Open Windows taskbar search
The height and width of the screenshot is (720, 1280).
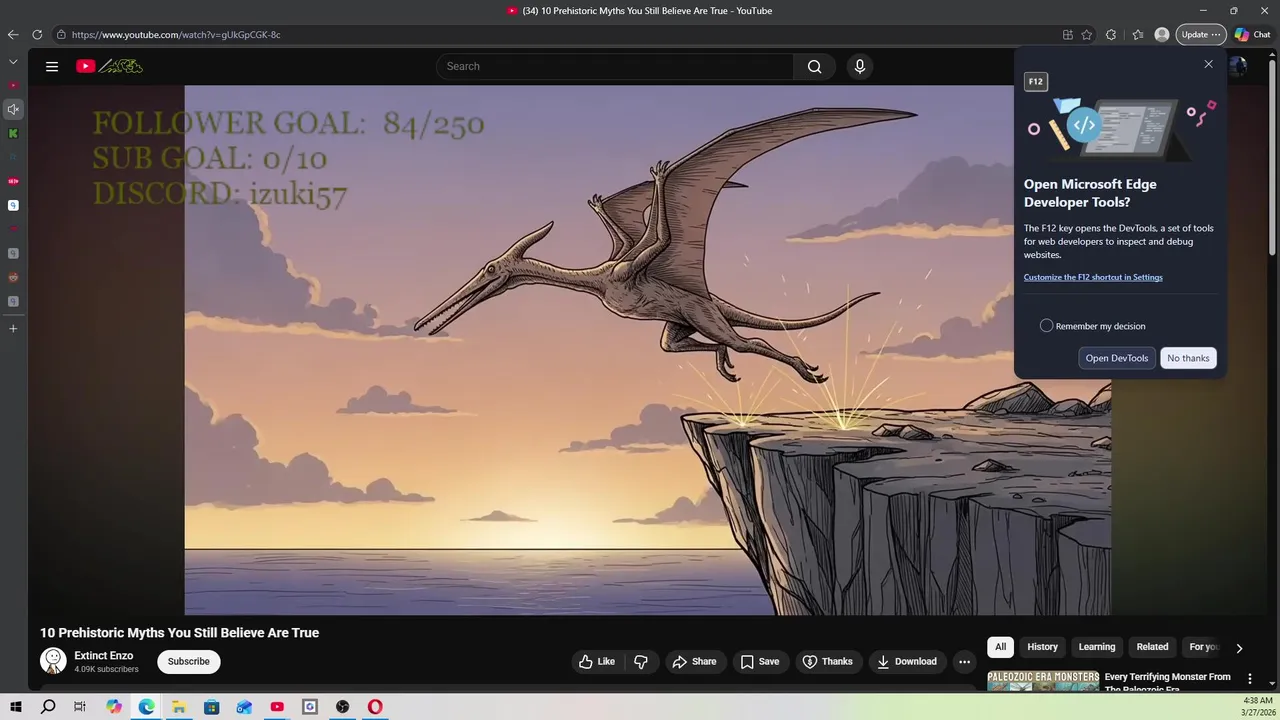coord(48,707)
